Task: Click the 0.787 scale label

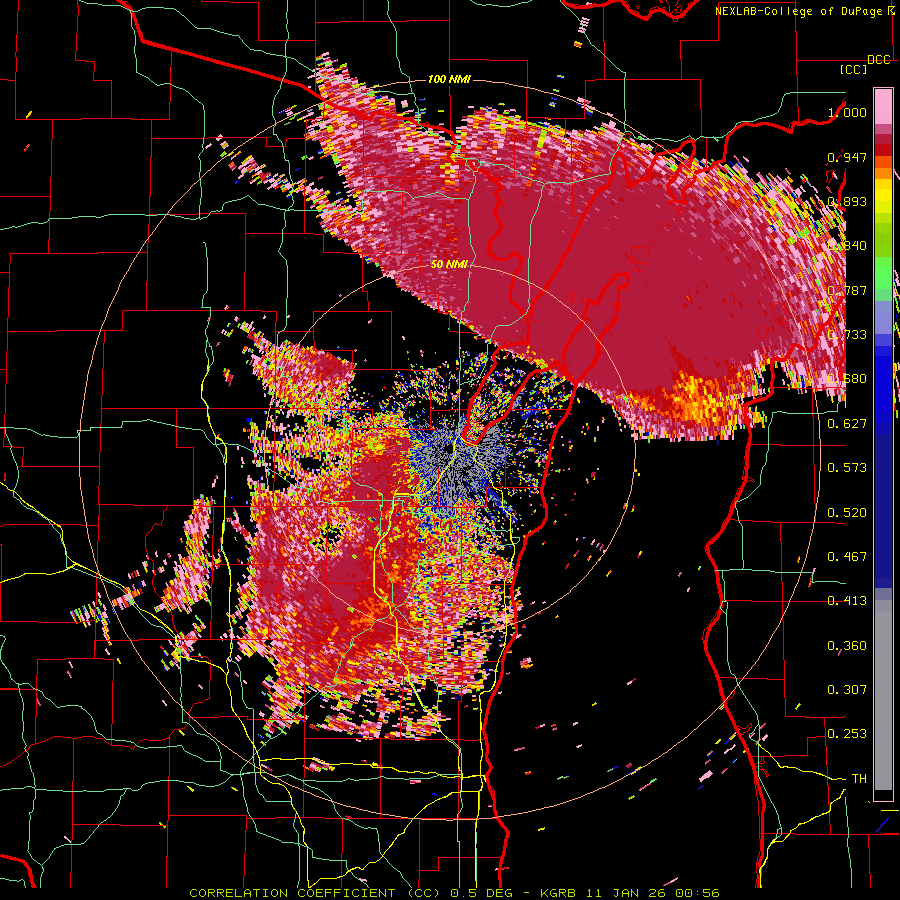Action: (x=847, y=290)
